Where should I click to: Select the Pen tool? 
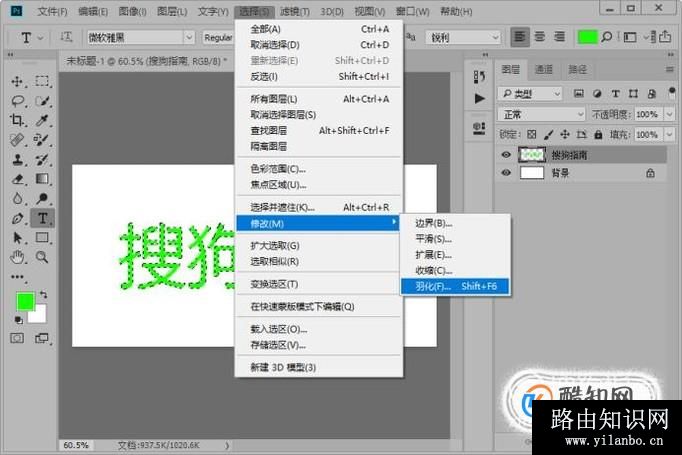pos(17,218)
